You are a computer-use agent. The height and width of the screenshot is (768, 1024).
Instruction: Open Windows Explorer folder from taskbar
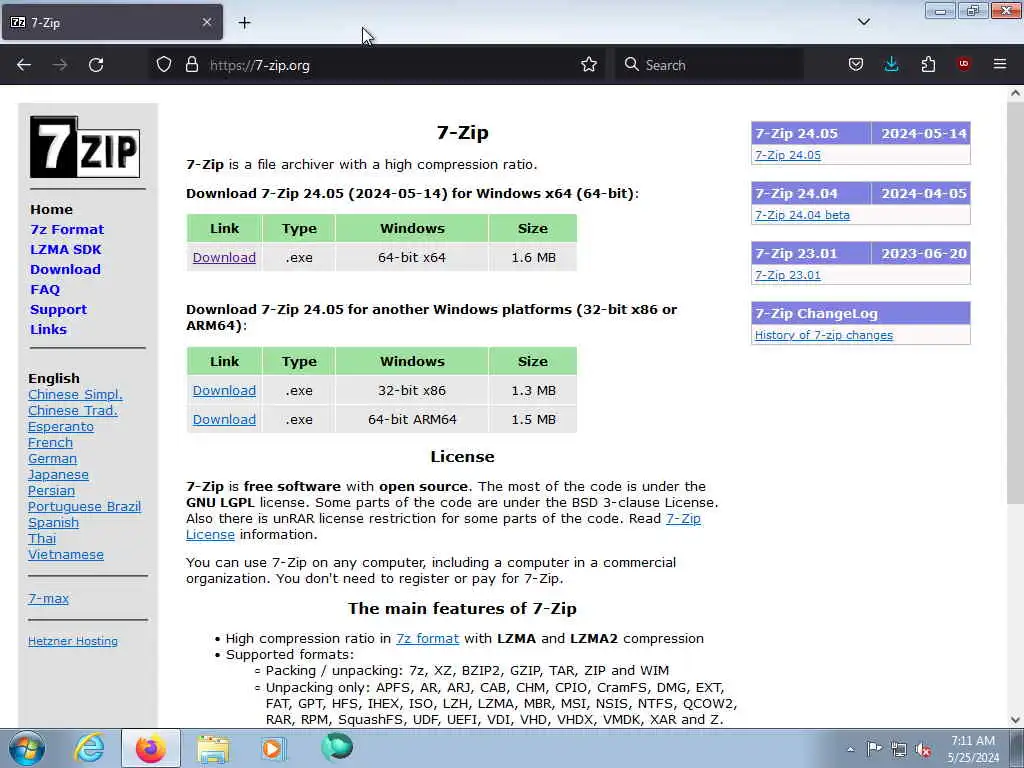point(213,748)
